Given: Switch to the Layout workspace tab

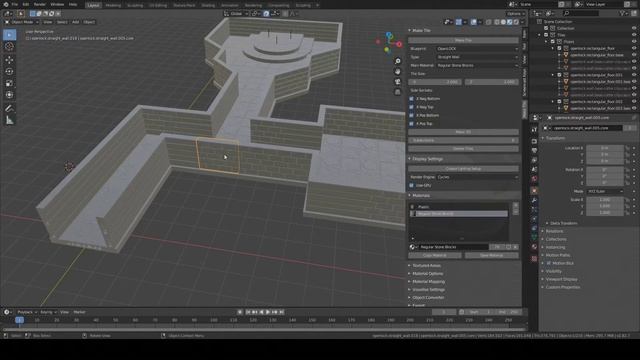Looking at the screenshot, I should (93, 5).
